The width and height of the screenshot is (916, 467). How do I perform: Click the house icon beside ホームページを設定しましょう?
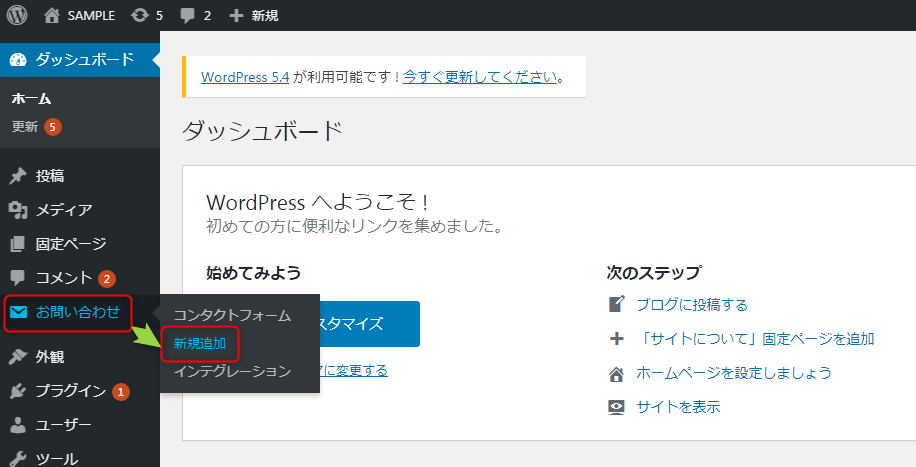click(616, 373)
